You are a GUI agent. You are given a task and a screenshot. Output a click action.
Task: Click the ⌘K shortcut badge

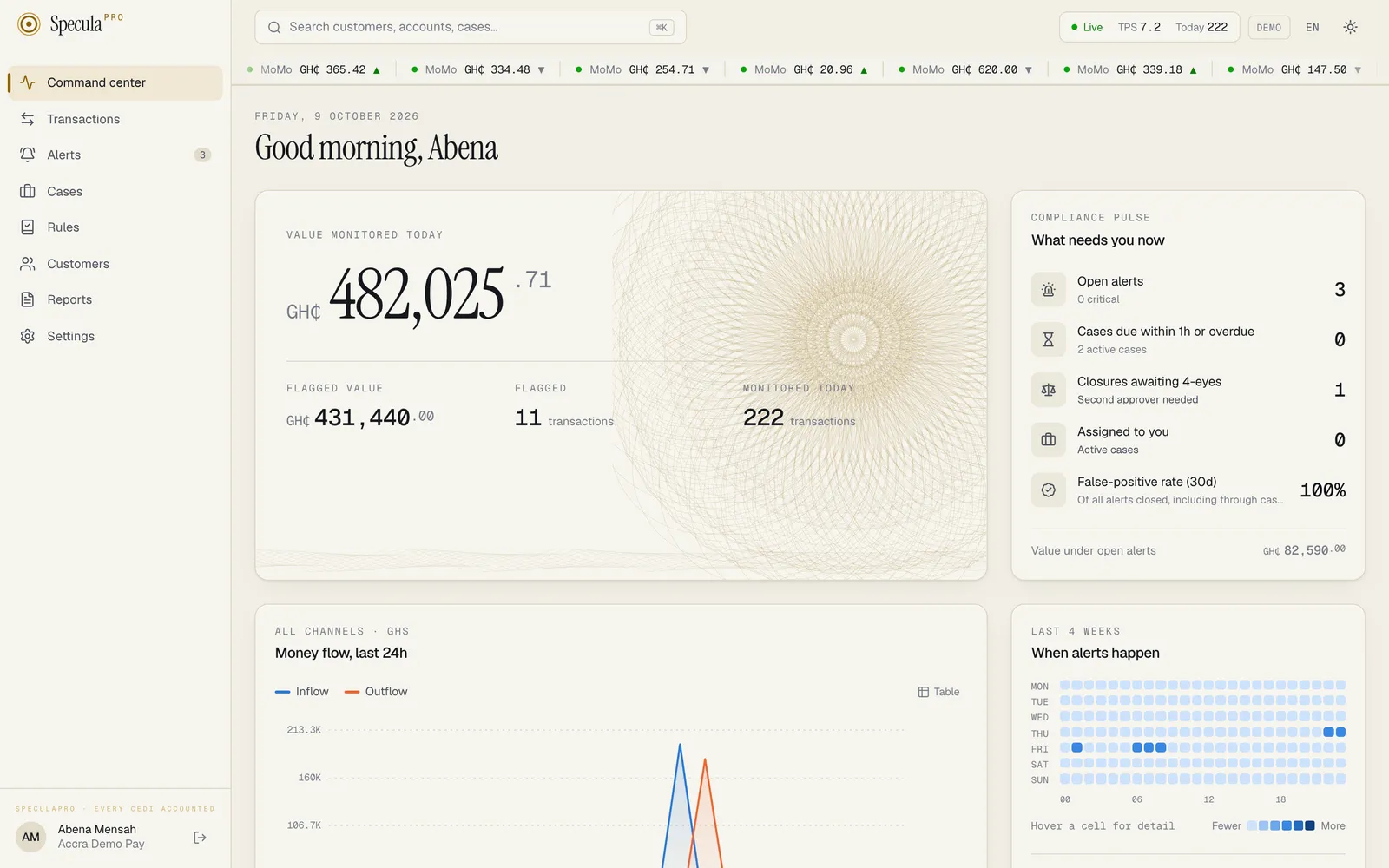pos(662,27)
